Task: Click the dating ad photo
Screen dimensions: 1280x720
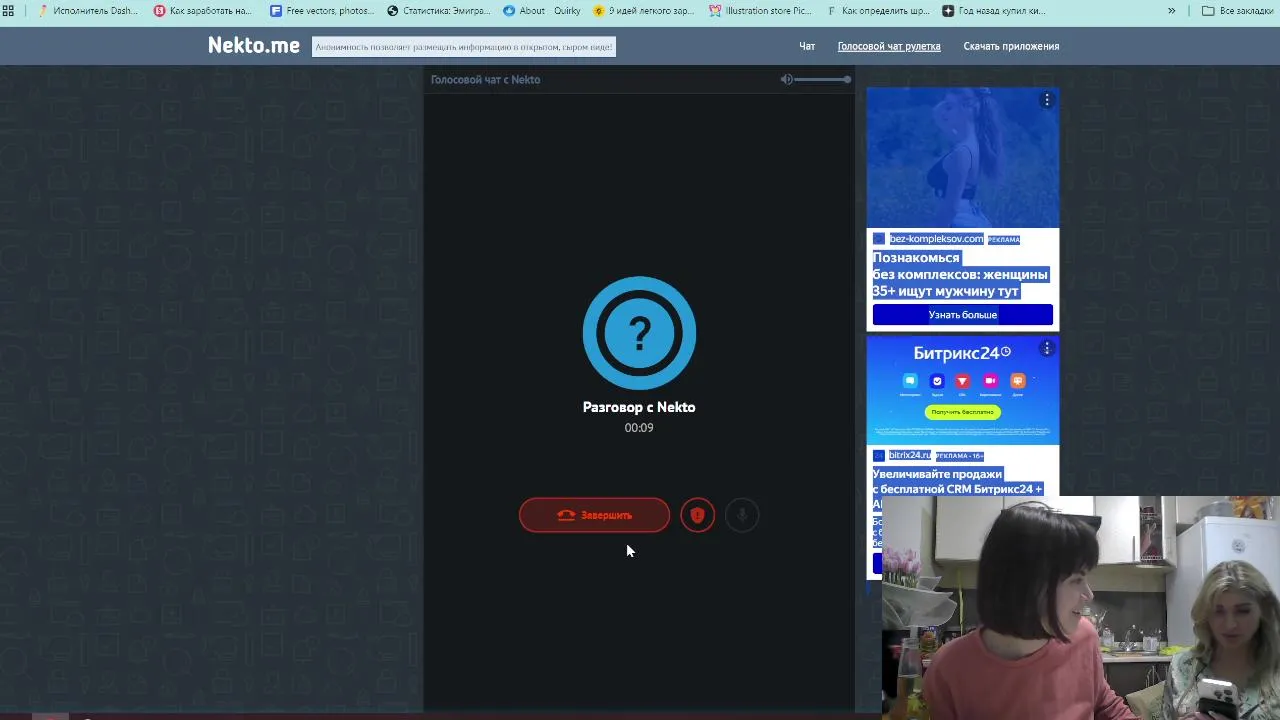Action: coord(962,157)
